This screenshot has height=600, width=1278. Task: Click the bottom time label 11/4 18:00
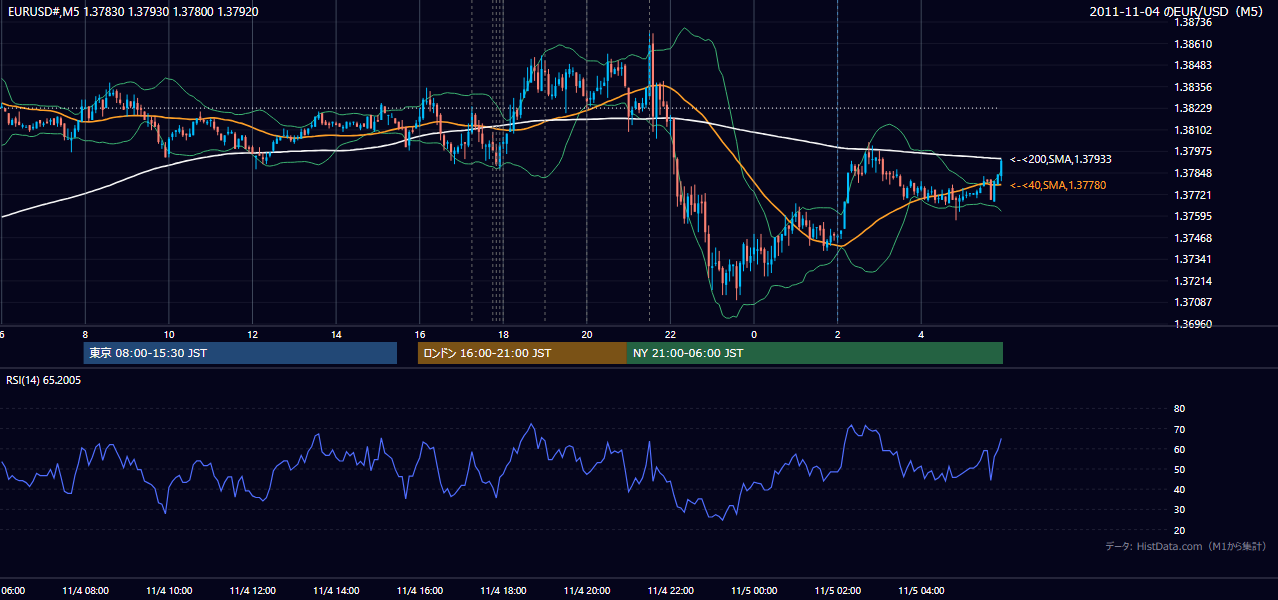click(503, 590)
